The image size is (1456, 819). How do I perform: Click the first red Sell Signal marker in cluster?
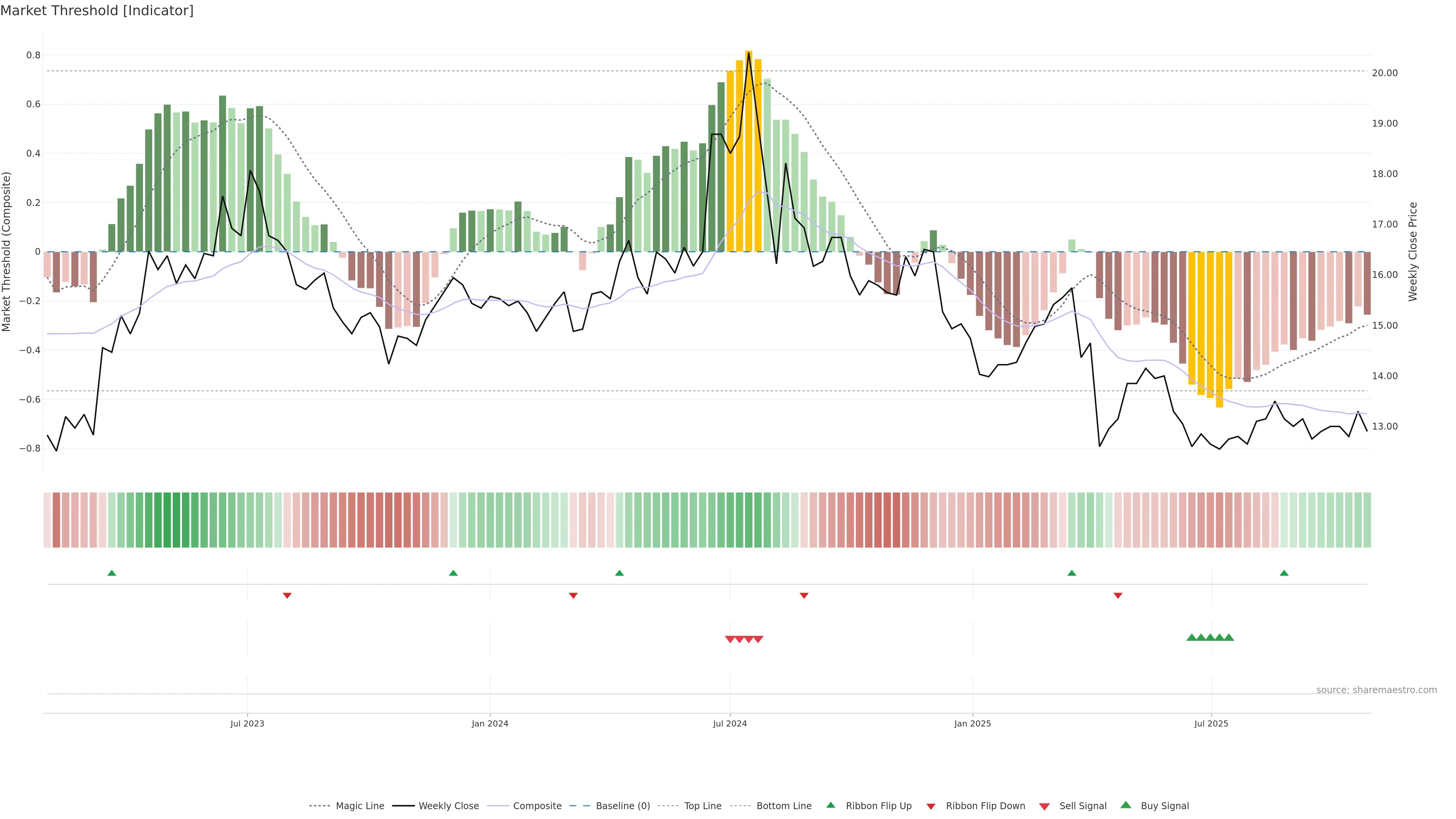click(x=730, y=639)
